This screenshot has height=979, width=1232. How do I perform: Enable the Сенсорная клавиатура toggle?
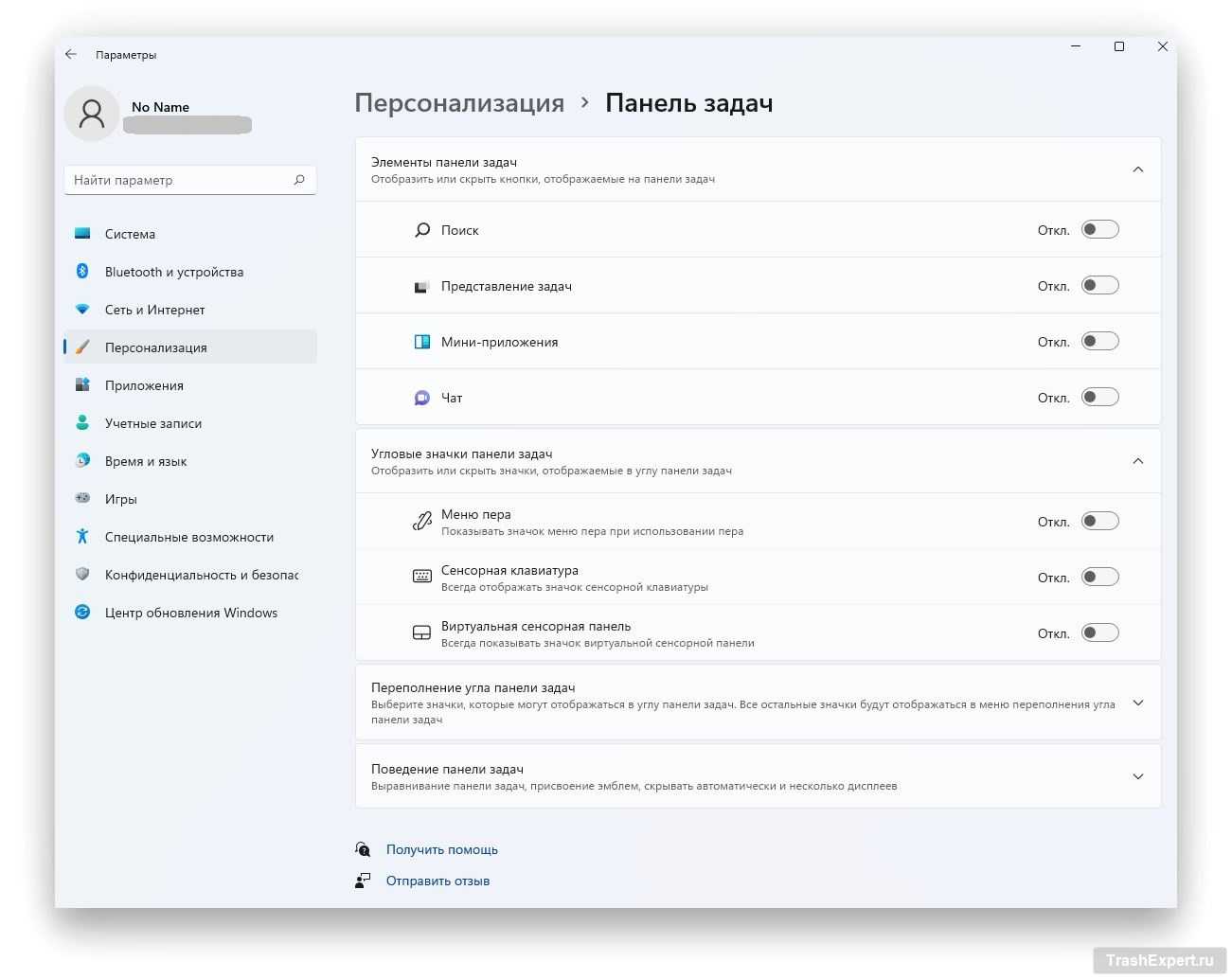(x=1100, y=578)
